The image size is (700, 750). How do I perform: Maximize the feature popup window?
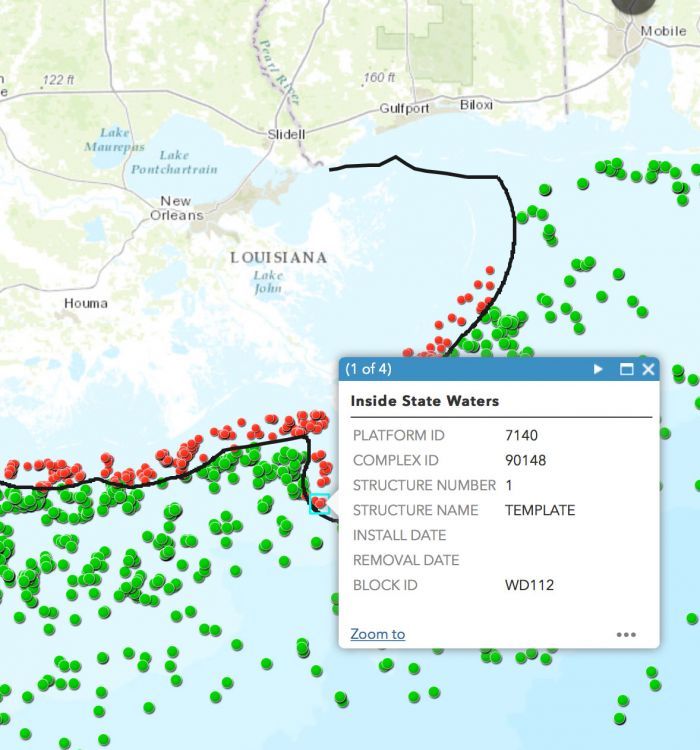click(627, 369)
